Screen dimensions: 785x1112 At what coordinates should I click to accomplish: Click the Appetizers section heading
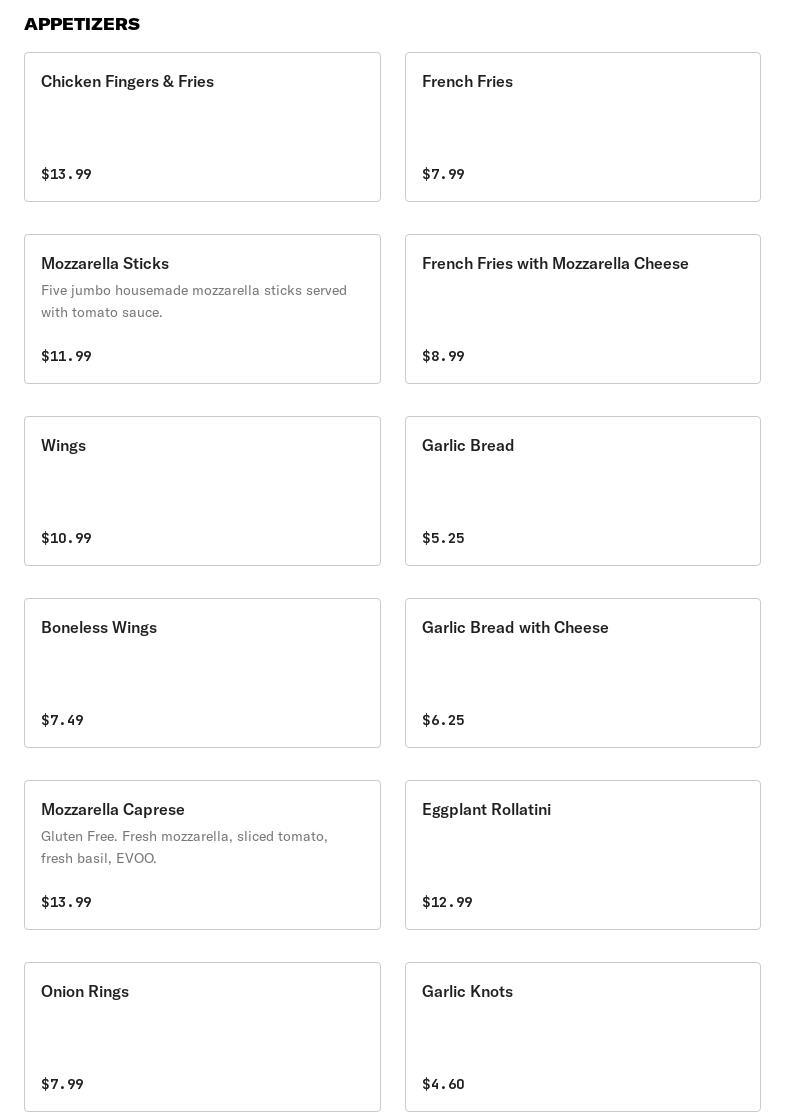[82, 24]
